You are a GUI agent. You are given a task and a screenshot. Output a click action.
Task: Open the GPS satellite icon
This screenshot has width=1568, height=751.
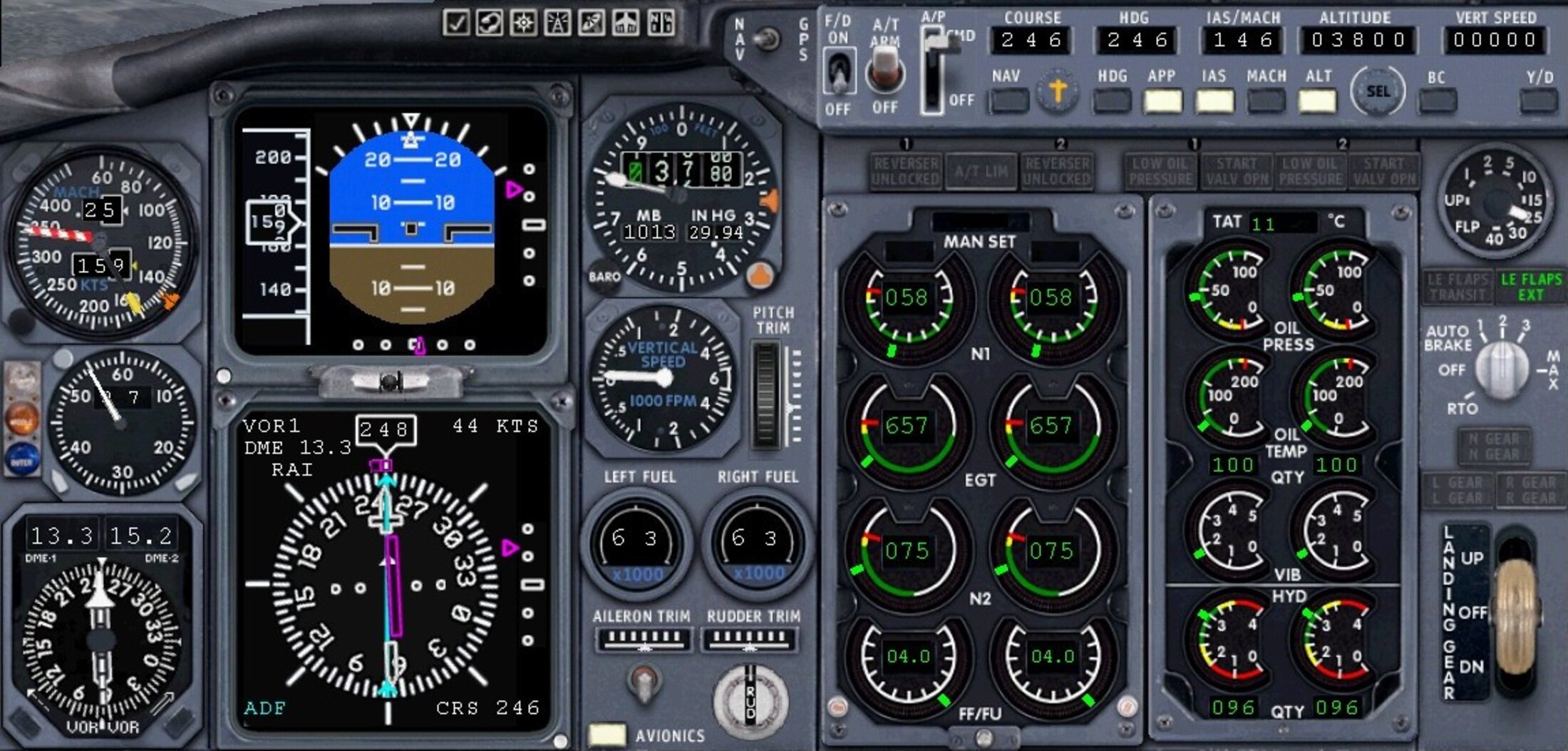pyautogui.click(x=592, y=23)
